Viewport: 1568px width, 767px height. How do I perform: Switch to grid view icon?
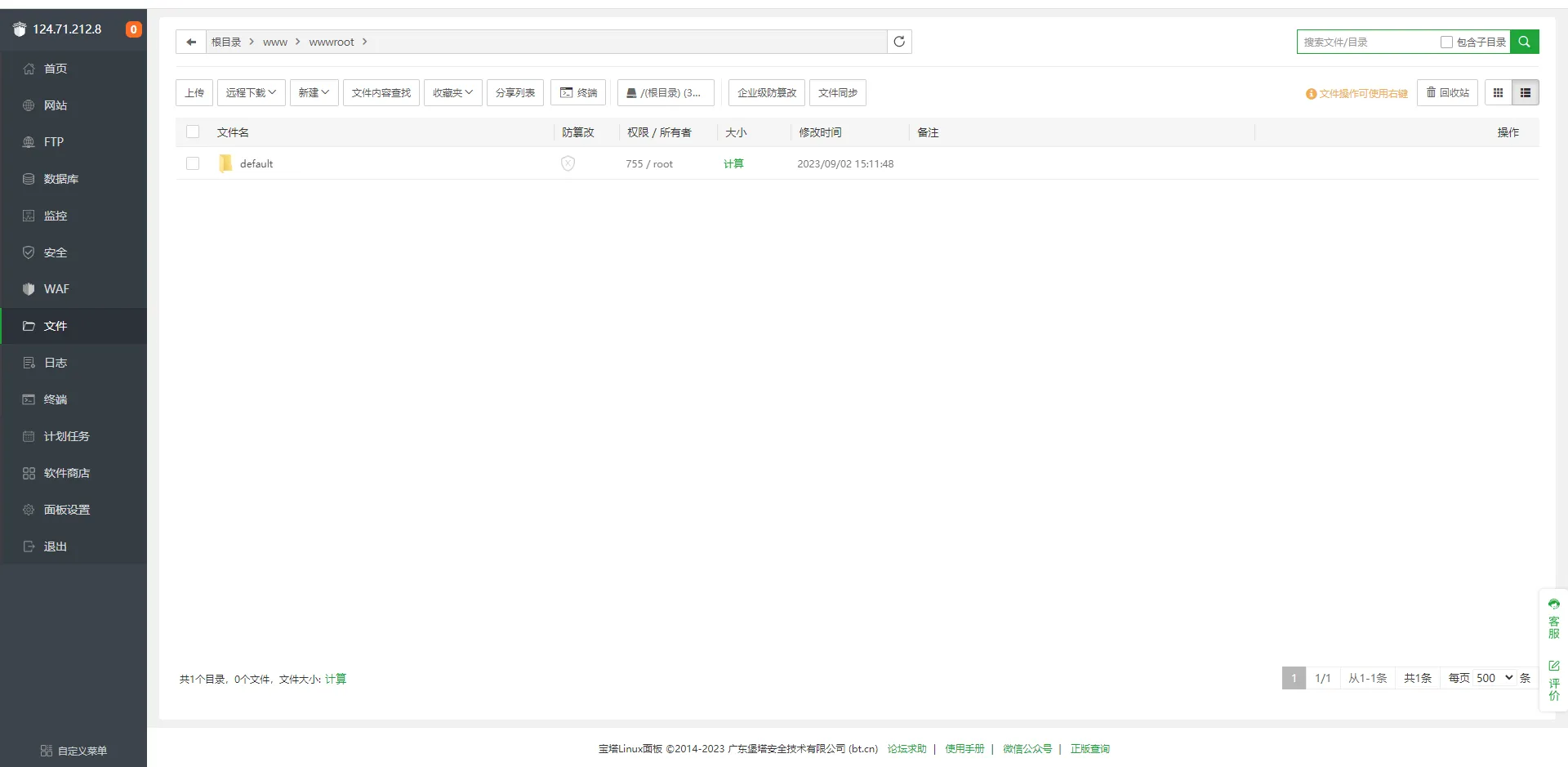[1498, 93]
